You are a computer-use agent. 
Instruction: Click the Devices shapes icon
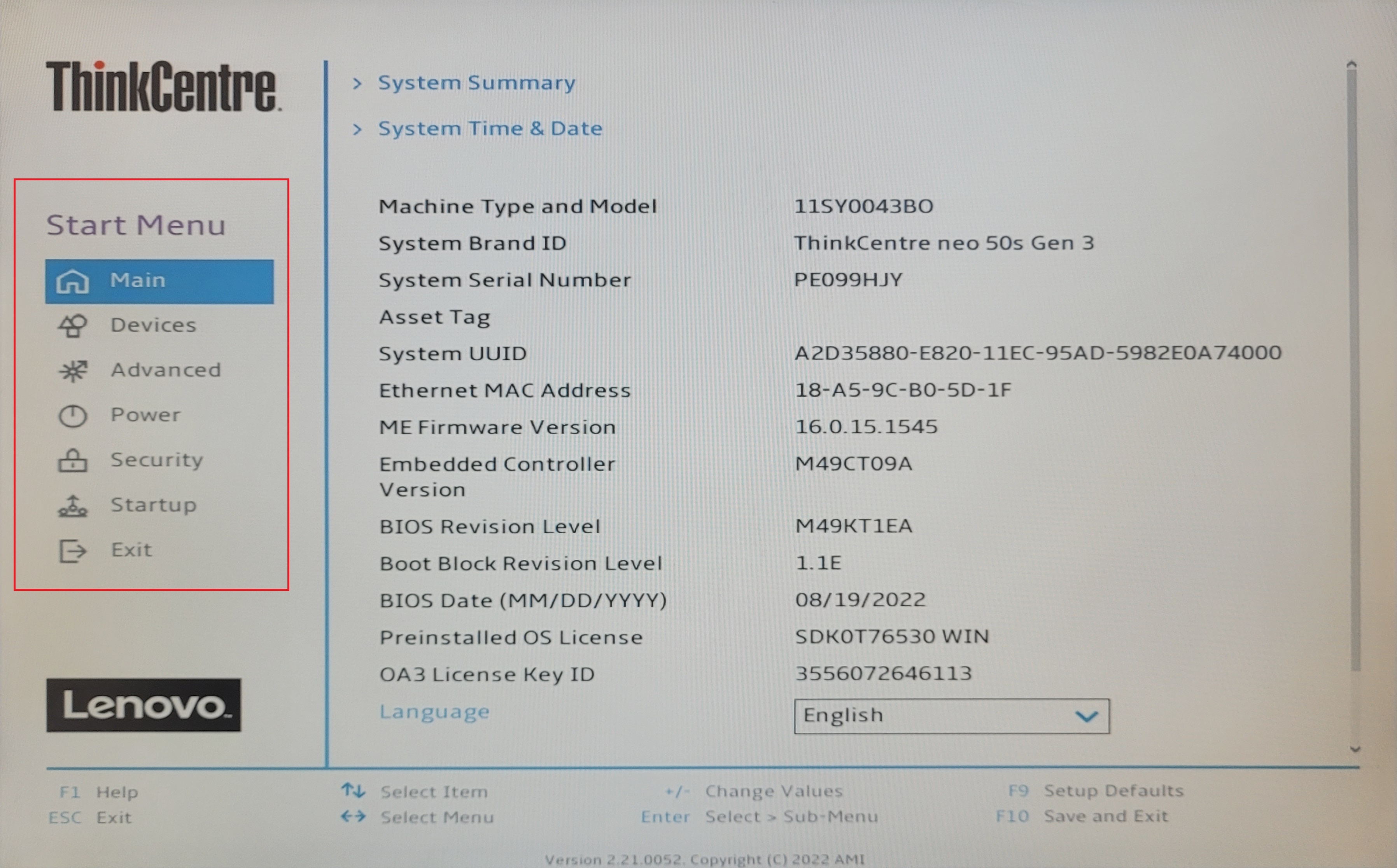coord(72,325)
